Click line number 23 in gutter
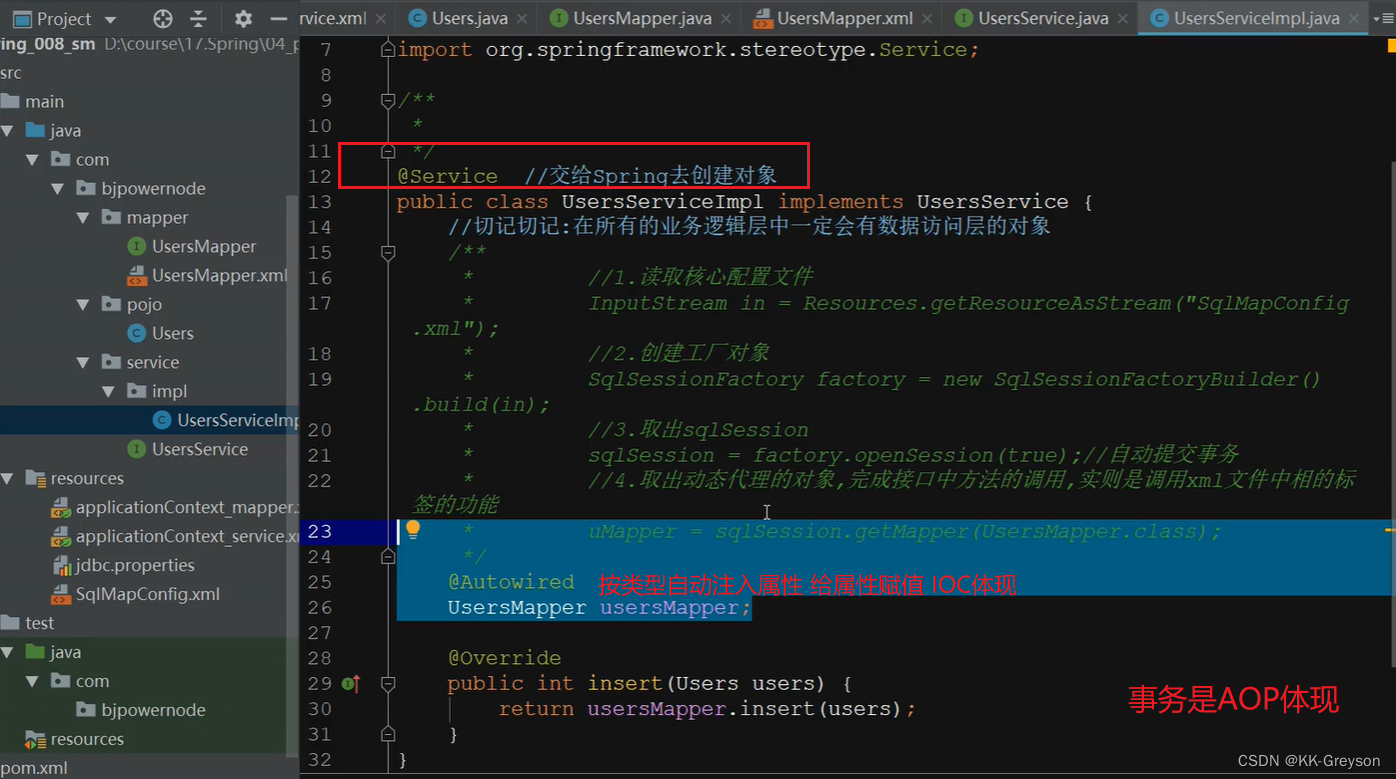This screenshot has width=1396, height=779. point(320,531)
